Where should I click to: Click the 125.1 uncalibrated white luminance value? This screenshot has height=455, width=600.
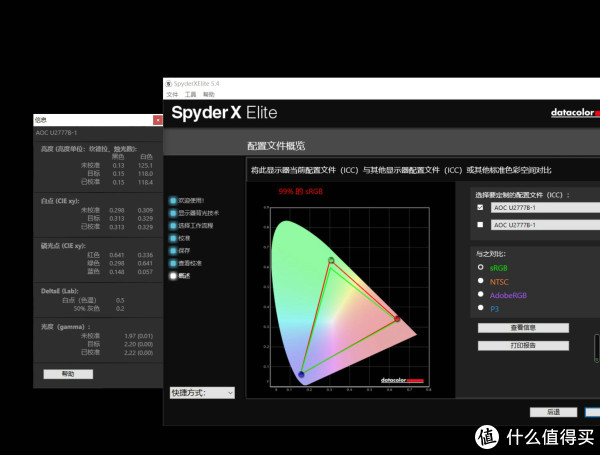point(145,165)
